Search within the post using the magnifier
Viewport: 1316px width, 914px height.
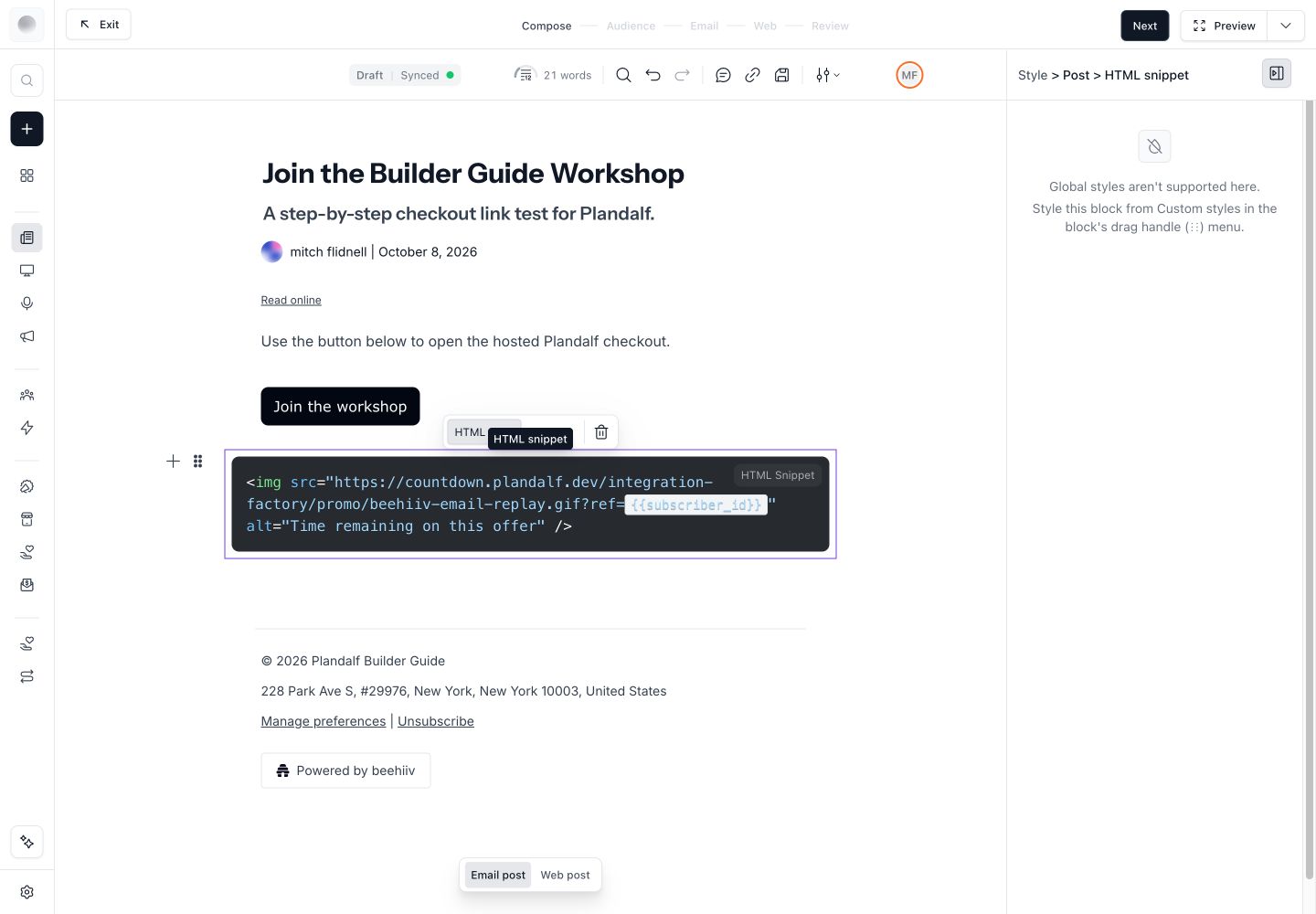point(623,75)
